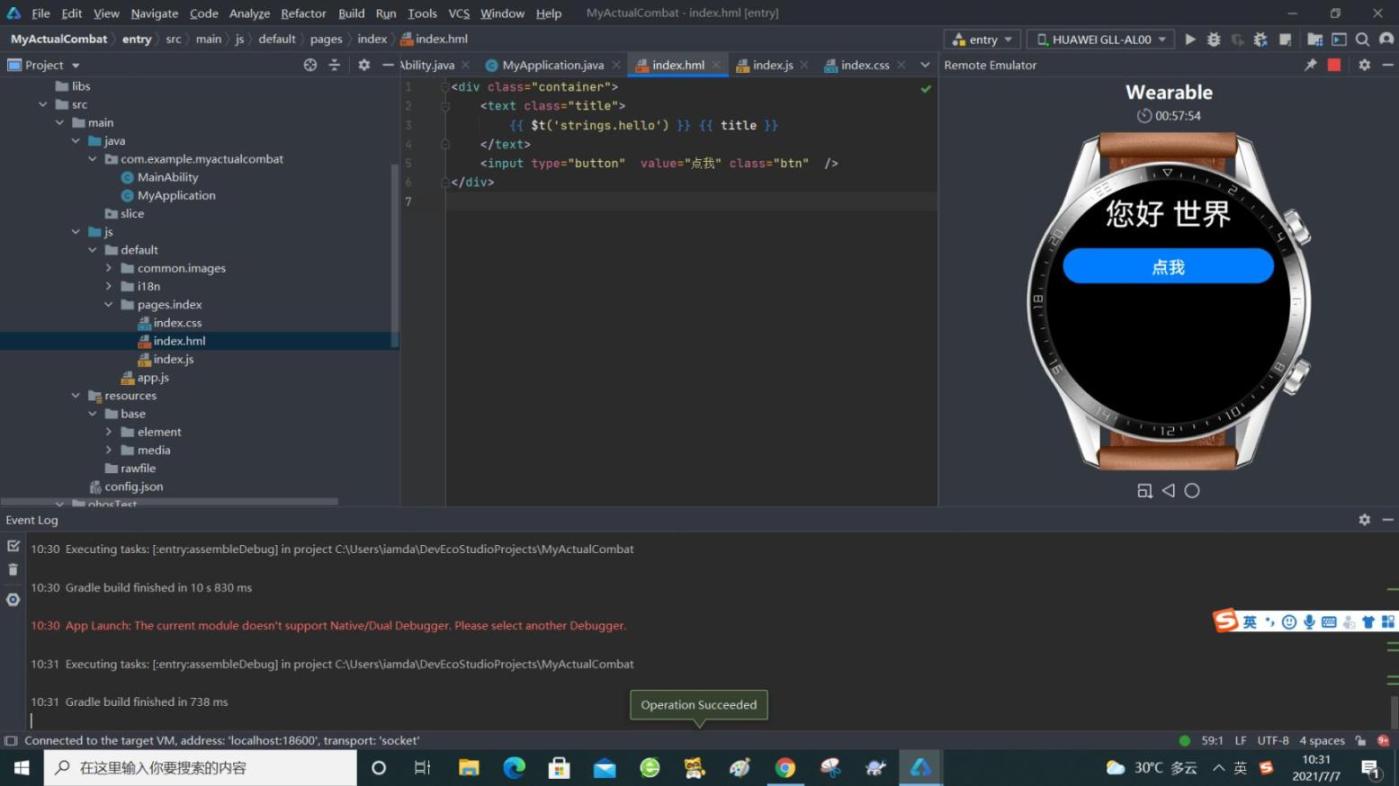Open Search Everywhere magnifier icon

(1362, 40)
